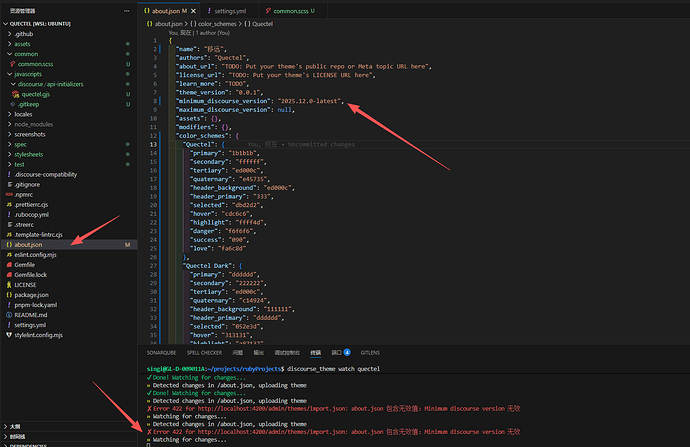
Task: Open the SPELL CHECKER panel tab
Action: (x=204, y=353)
